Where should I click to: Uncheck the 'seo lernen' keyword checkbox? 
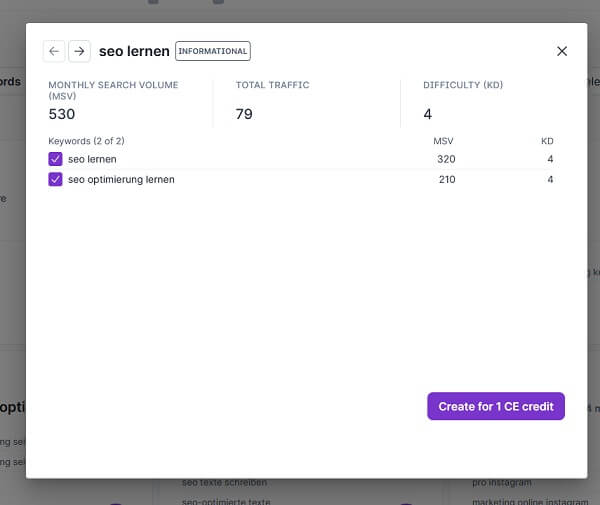click(55, 159)
